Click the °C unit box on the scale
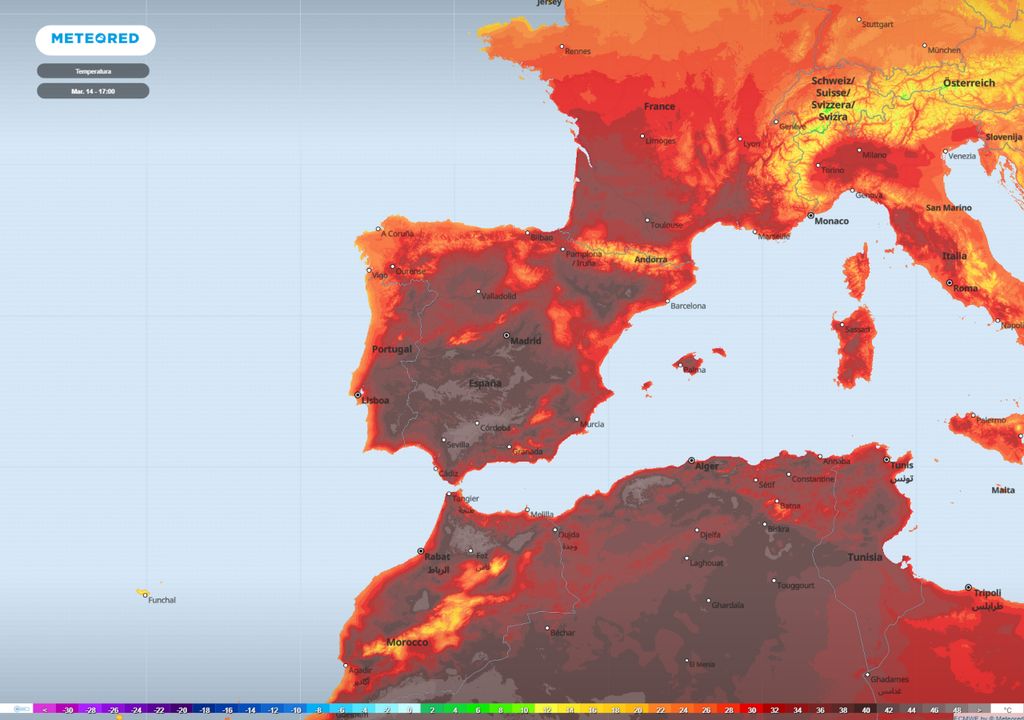 point(1007,710)
